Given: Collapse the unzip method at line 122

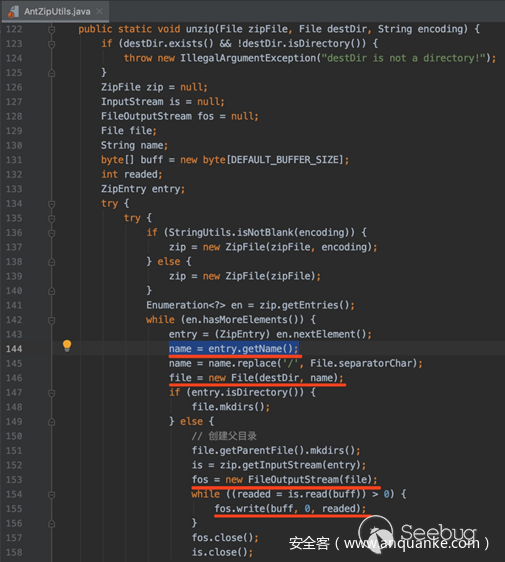Looking at the screenshot, I should [52, 29].
